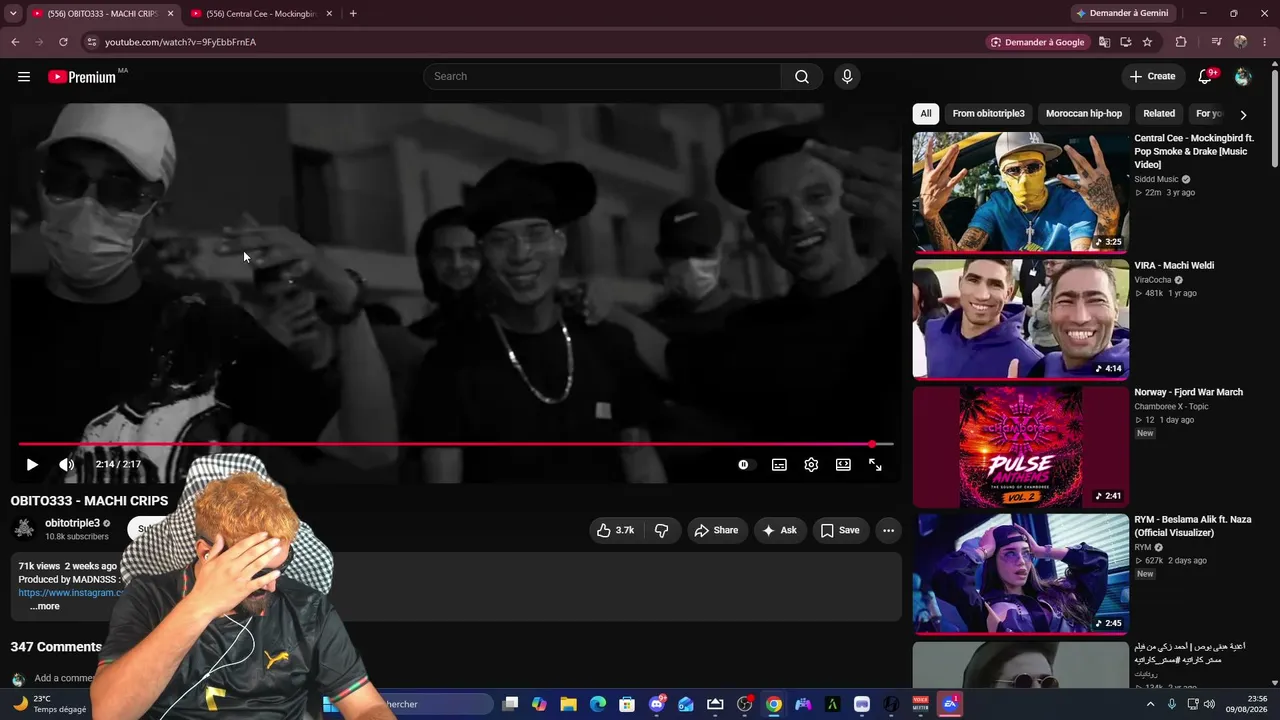The image size is (1280, 720).
Task: Open the weather widget on taskbar
Action: coord(48,704)
